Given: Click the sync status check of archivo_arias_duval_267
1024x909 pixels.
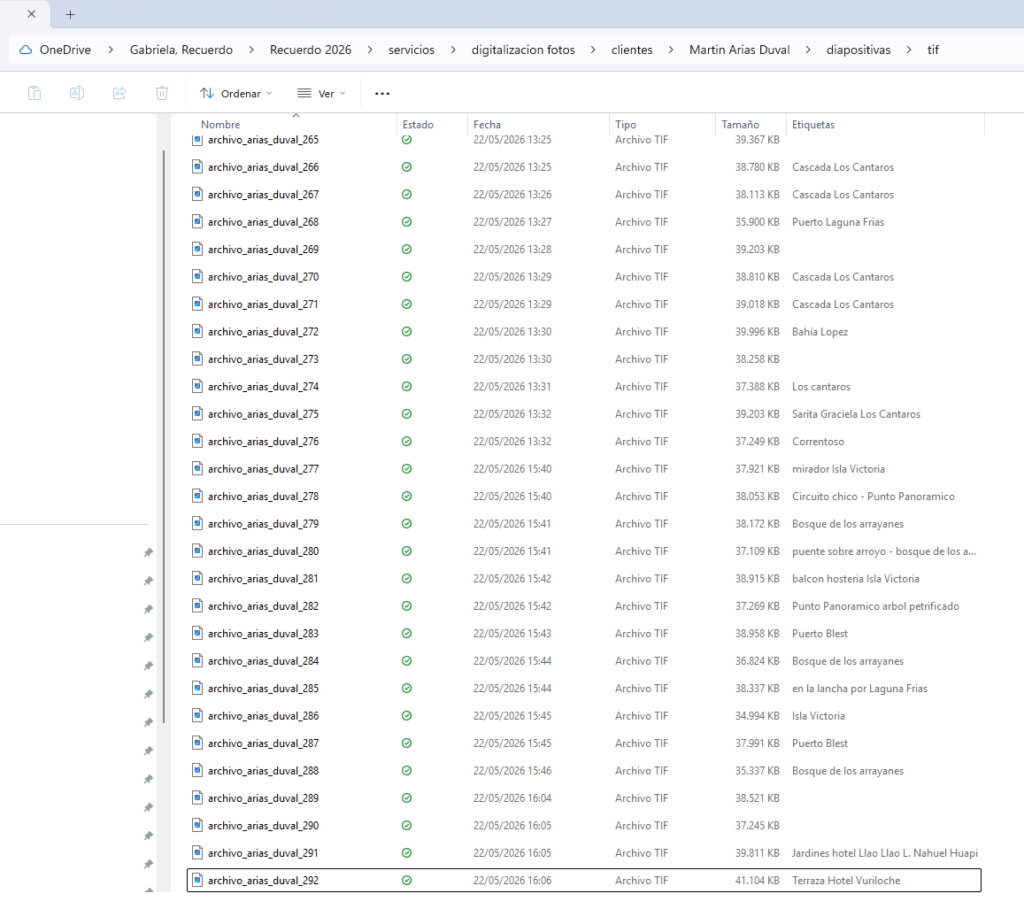Looking at the screenshot, I should click(x=407, y=195).
